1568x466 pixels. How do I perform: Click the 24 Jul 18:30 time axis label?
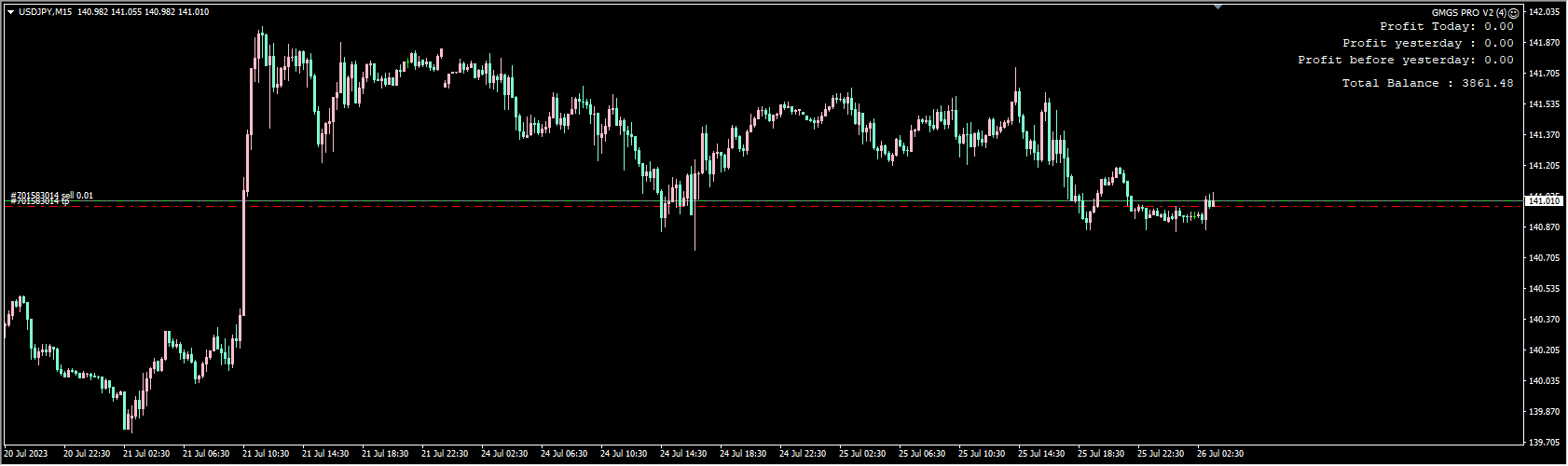pyautogui.click(x=743, y=454)
